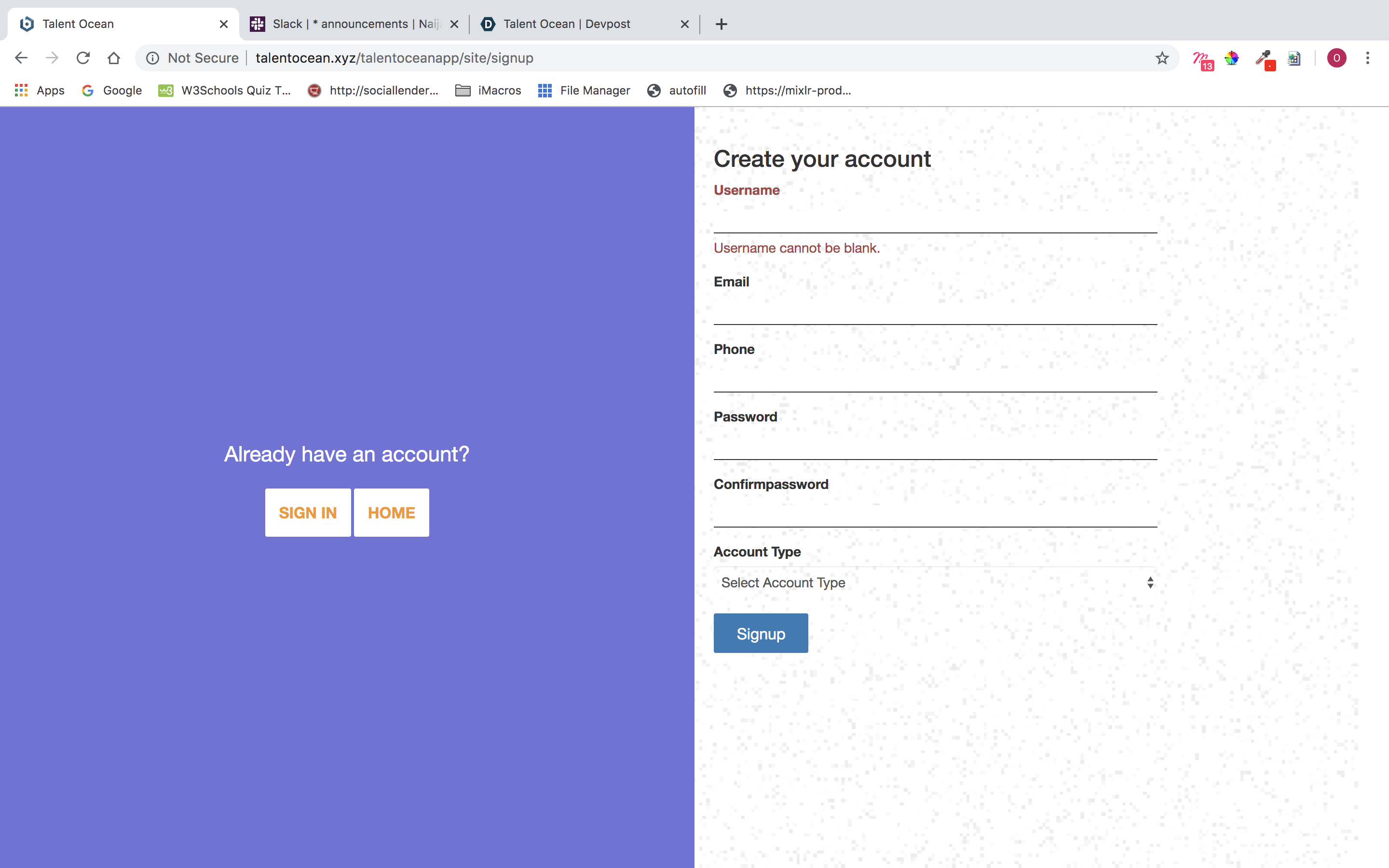Focus the Username input field
Screen dimensions: 1389x868
[x=935, y=219]
